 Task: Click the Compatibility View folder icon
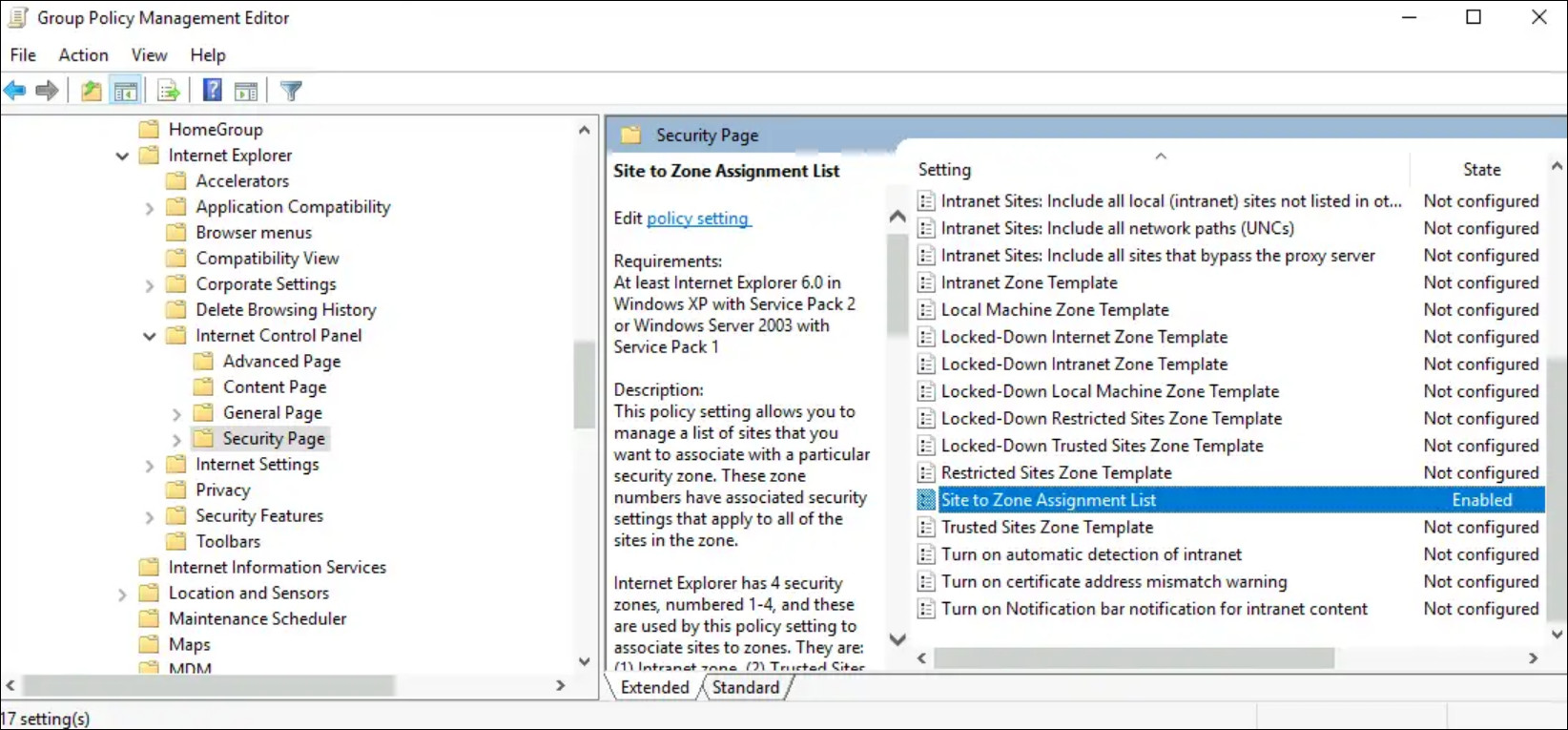[175, 258]
